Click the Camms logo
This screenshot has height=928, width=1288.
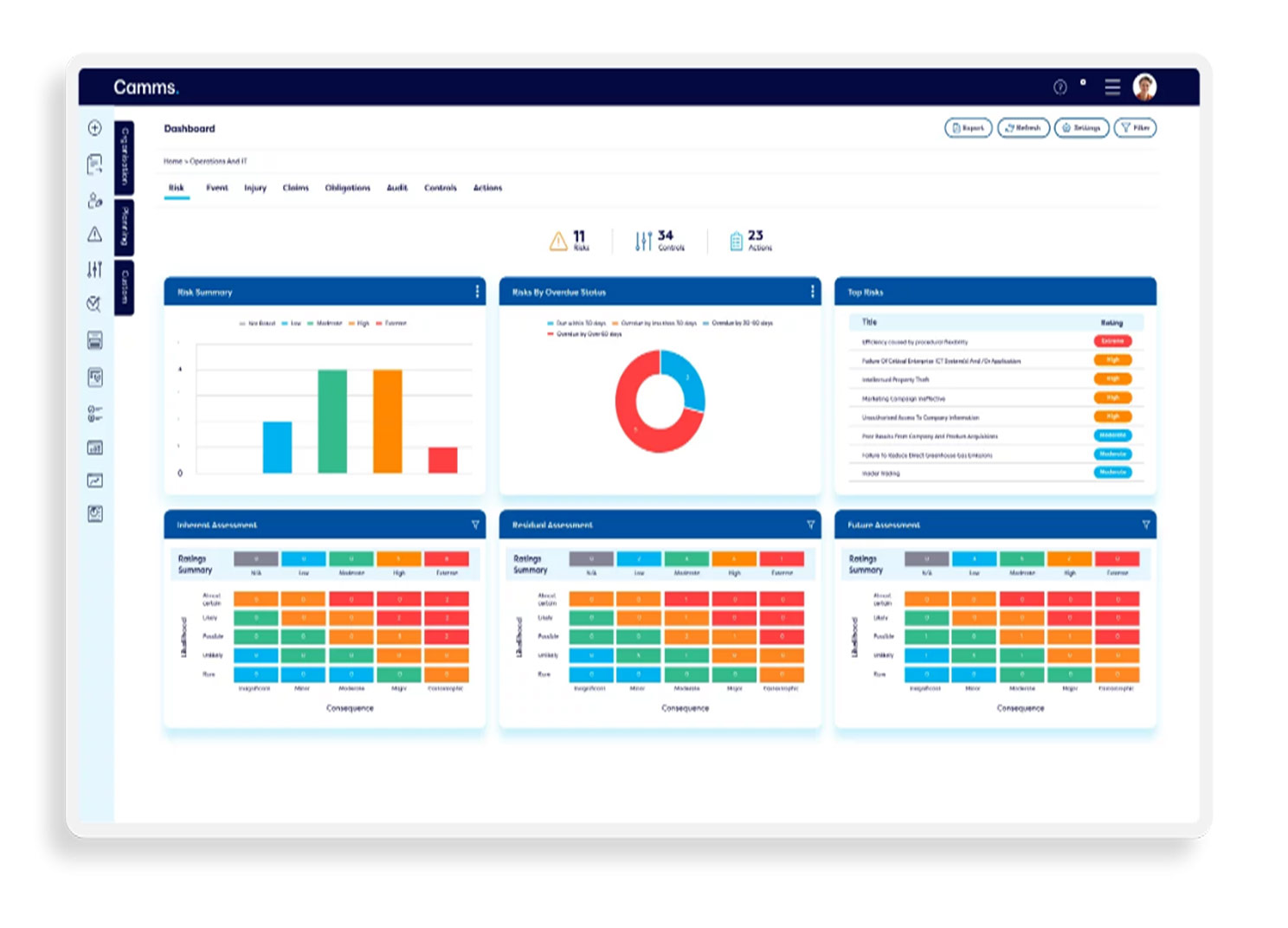(145, 87)
